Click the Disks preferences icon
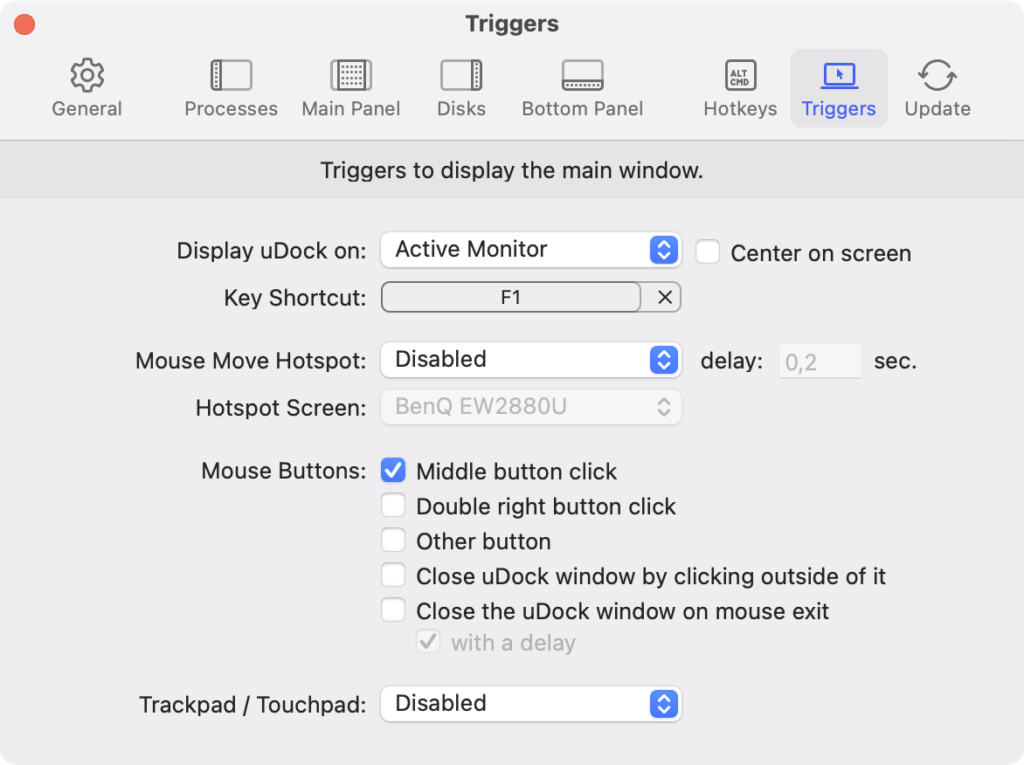Image resolution: width=1024 pixels, height=765 pixels. pos(461,87)
